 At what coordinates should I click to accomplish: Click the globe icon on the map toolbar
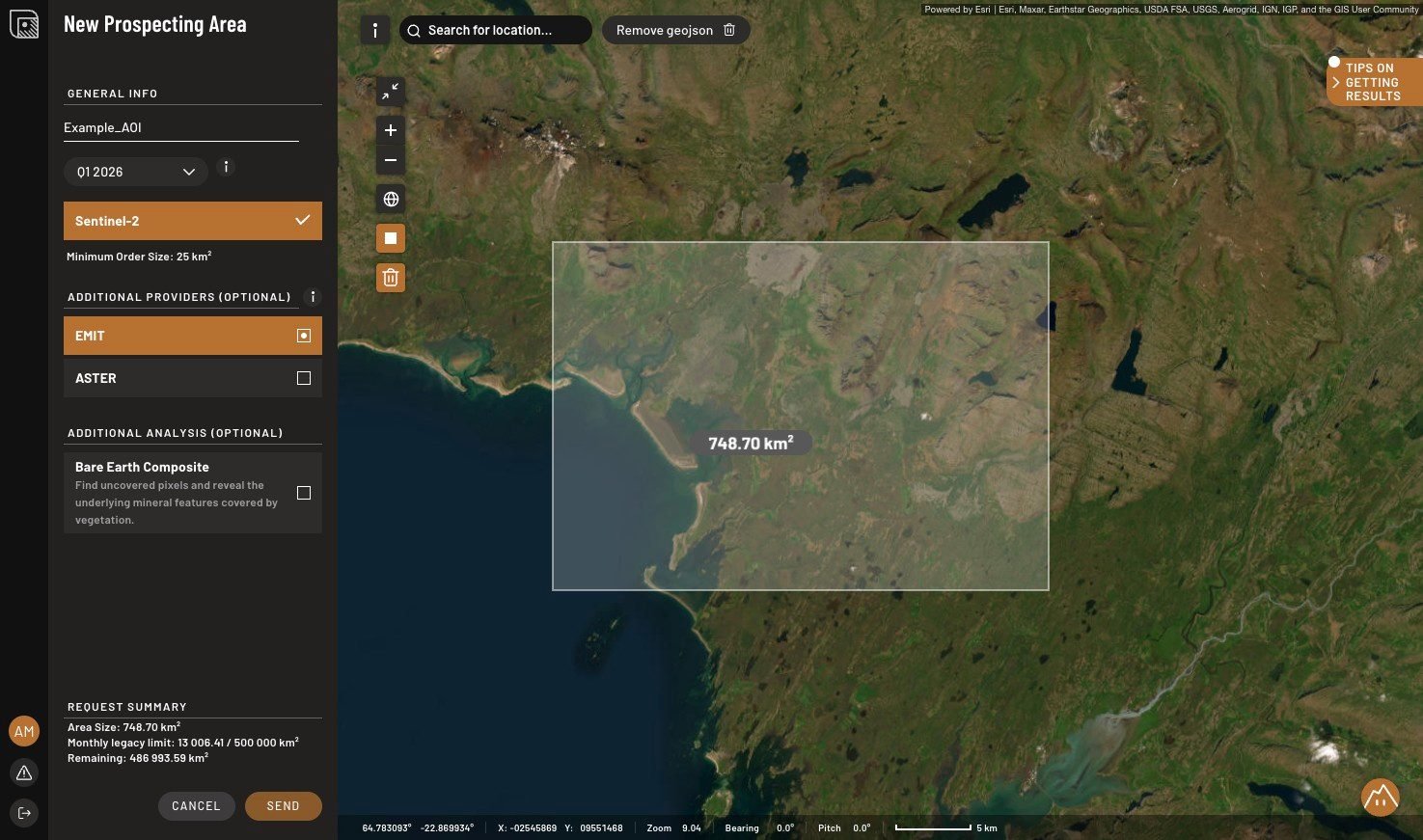click(x=391, y=200)
